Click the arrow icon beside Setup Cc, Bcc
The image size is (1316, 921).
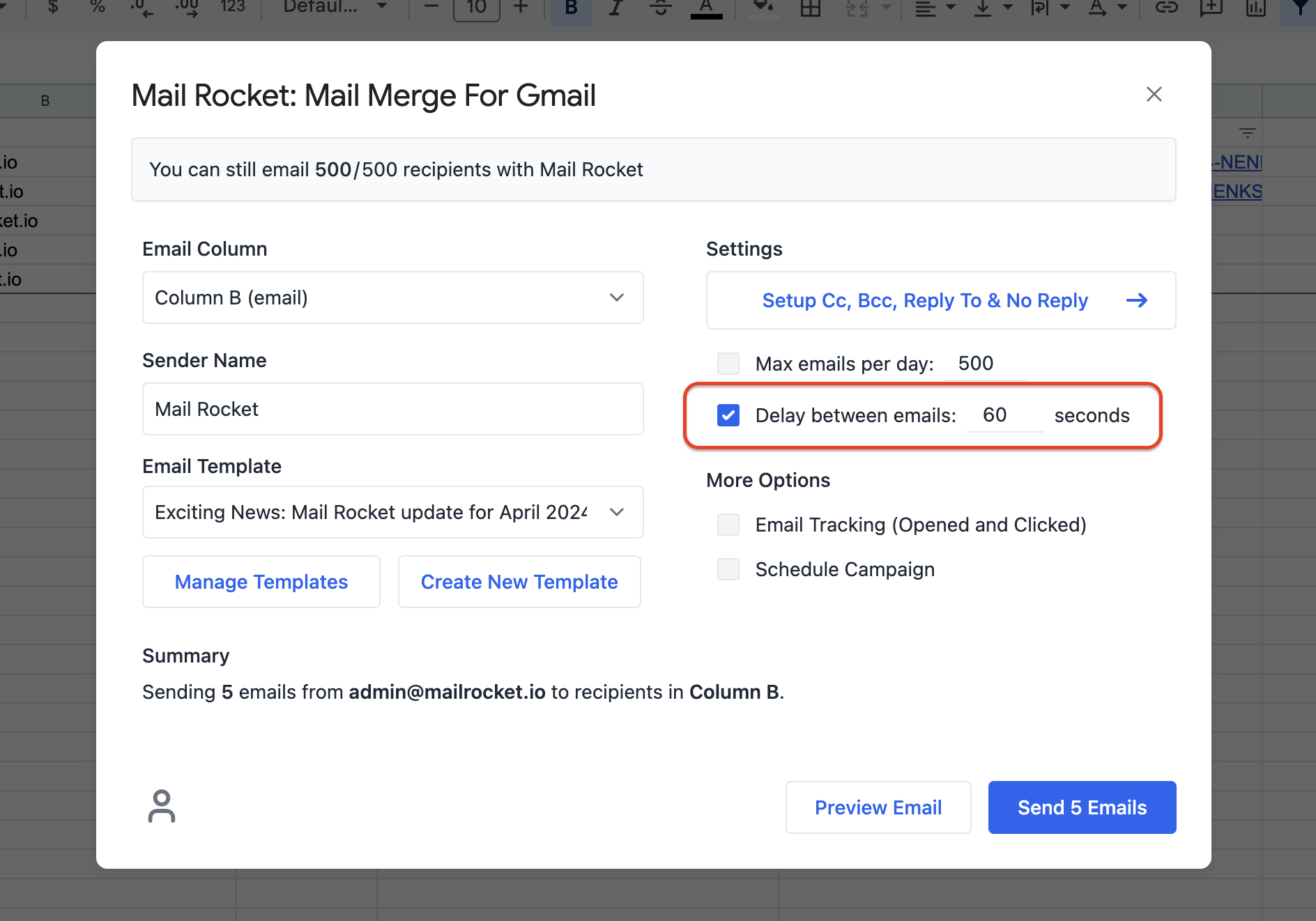coord(1136,300)
